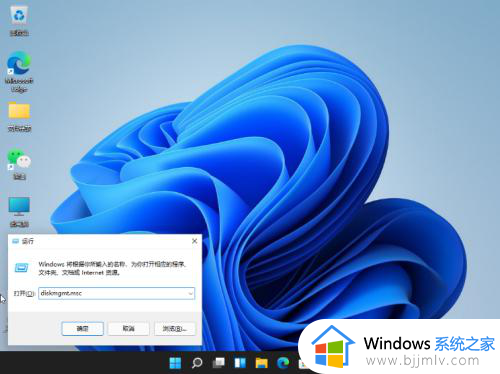The image size is (500, 374).
Task: Close the Run dialog window
Action: (x=195, y=241)
